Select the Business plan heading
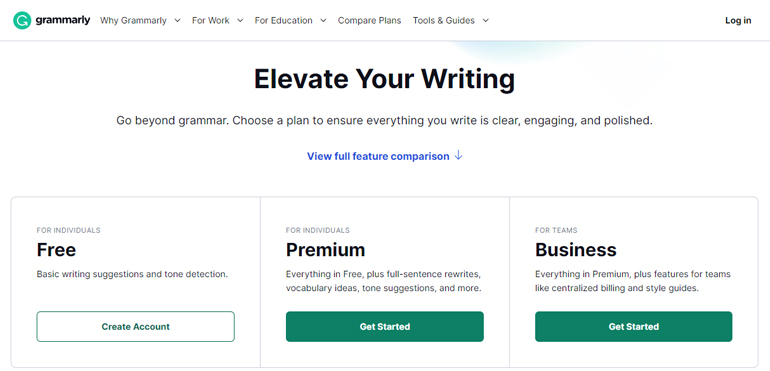Screen dimensions: 770x371 pyautogui.click(x=576, y=250)
